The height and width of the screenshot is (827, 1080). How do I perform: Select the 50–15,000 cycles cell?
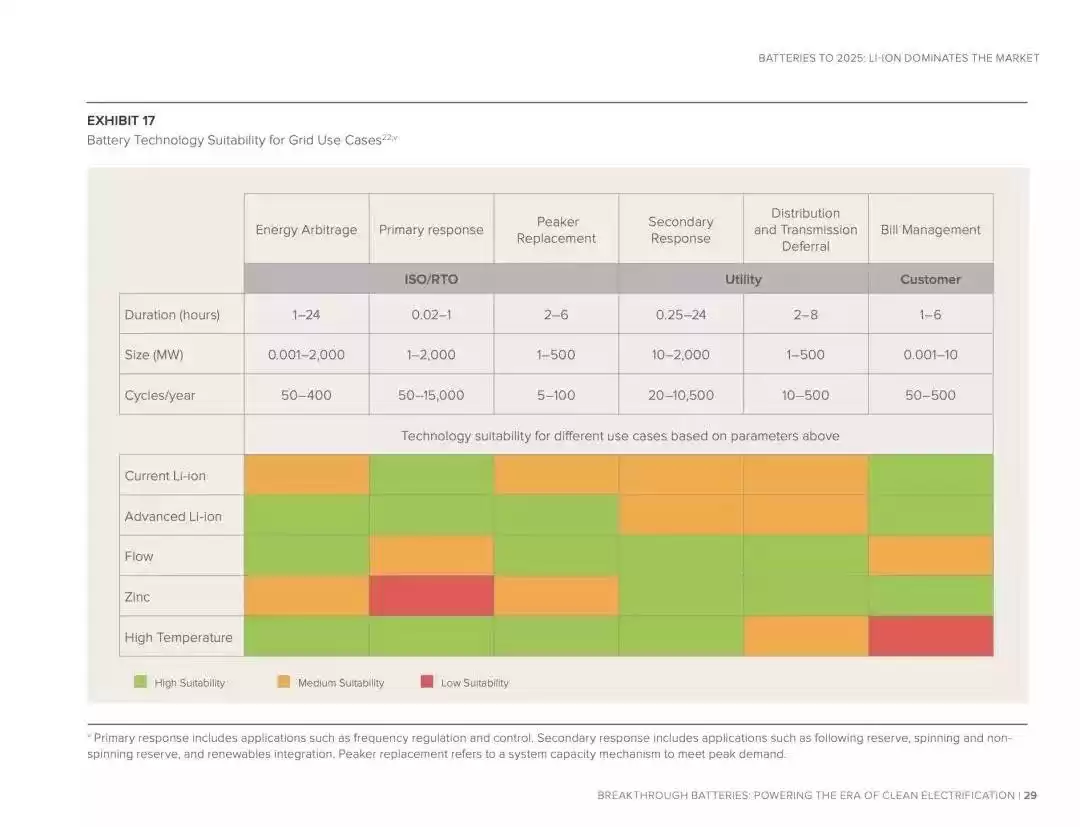(431, 395)
